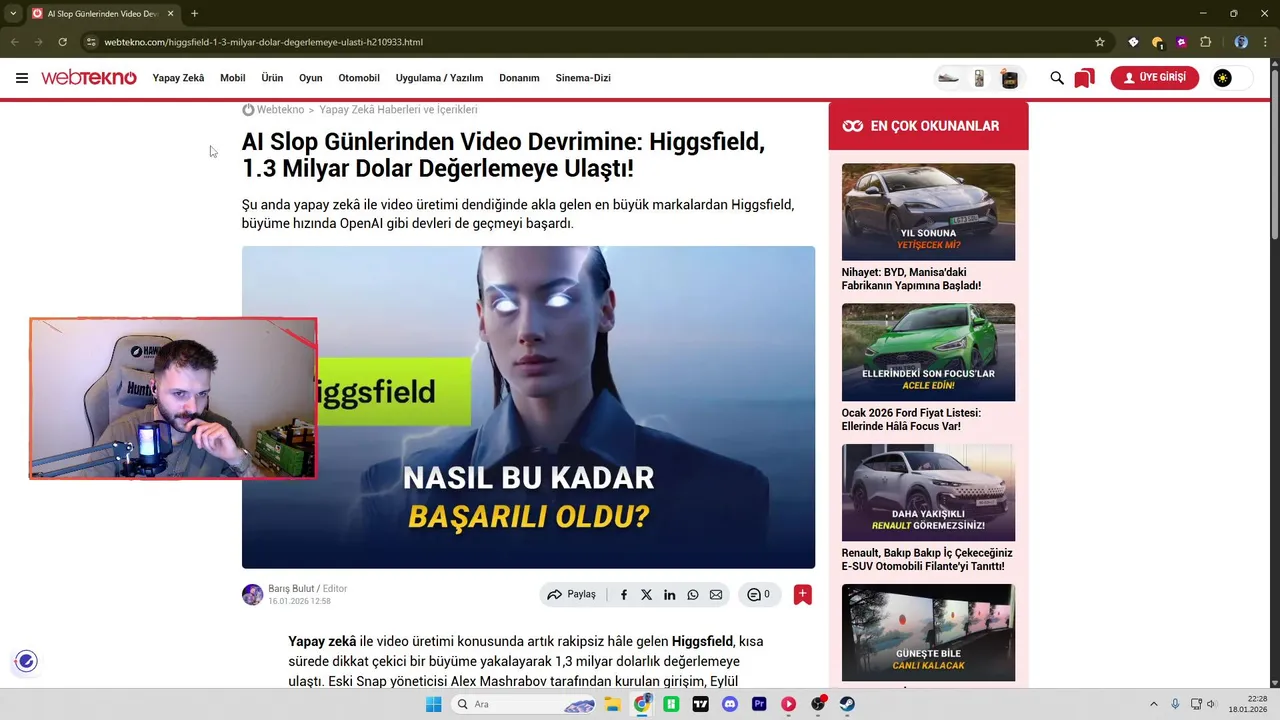The height and width of the screenshot is (720, 1280).
Task: Open the Renault Filante story thumbnail
Action: [928, 493]
